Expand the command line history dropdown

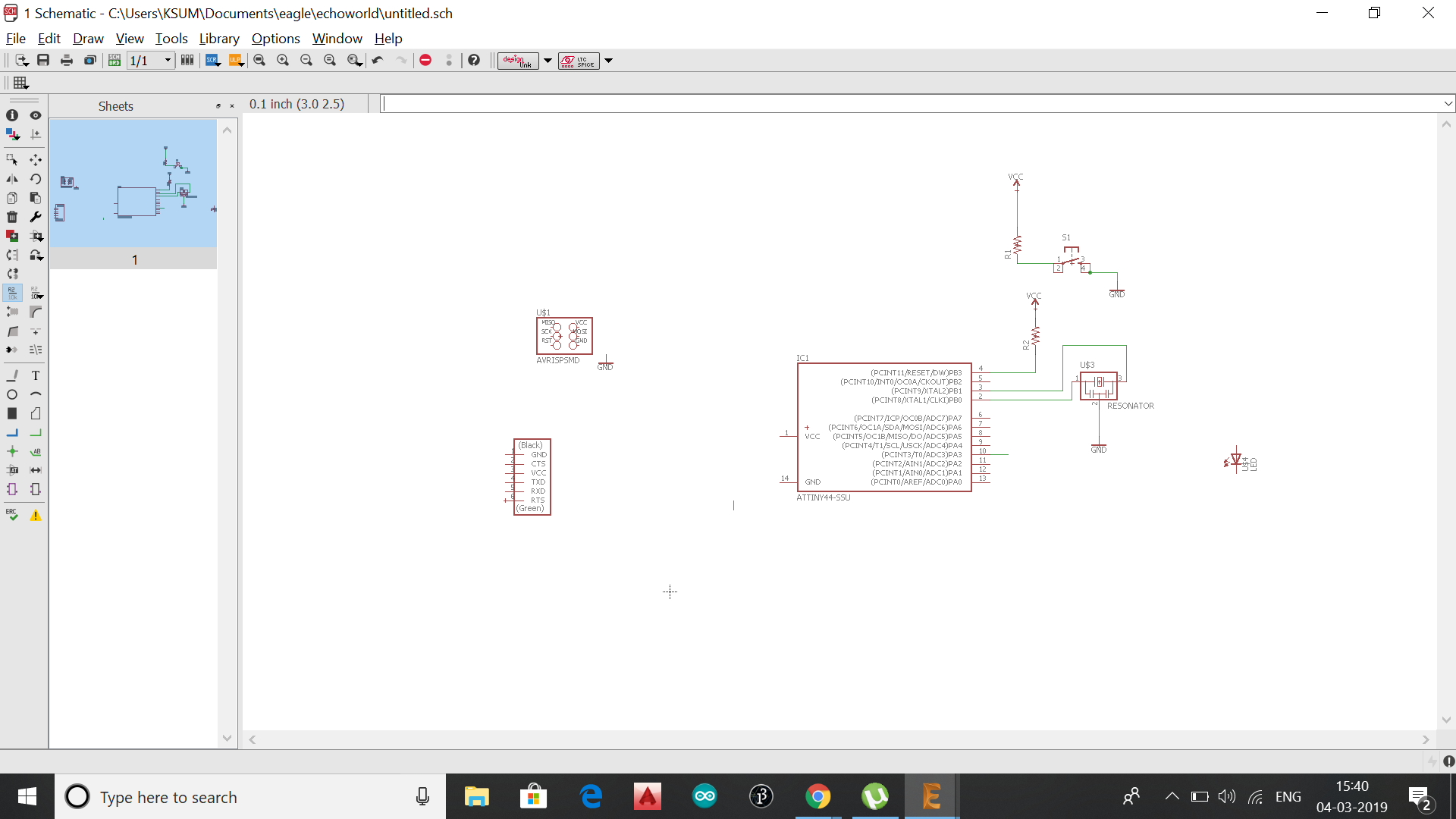[x=1448, y=104]
